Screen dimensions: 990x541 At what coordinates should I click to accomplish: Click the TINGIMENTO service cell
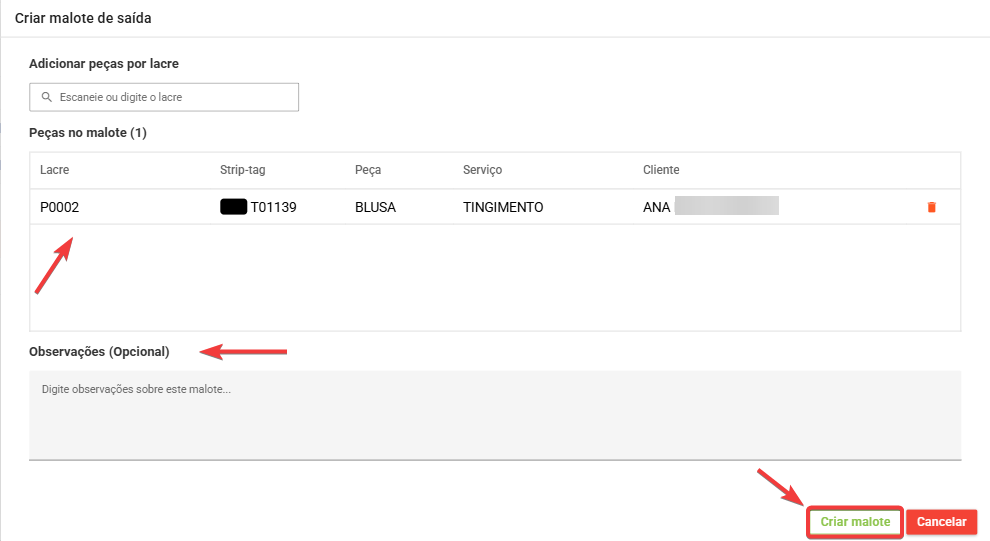503,207
